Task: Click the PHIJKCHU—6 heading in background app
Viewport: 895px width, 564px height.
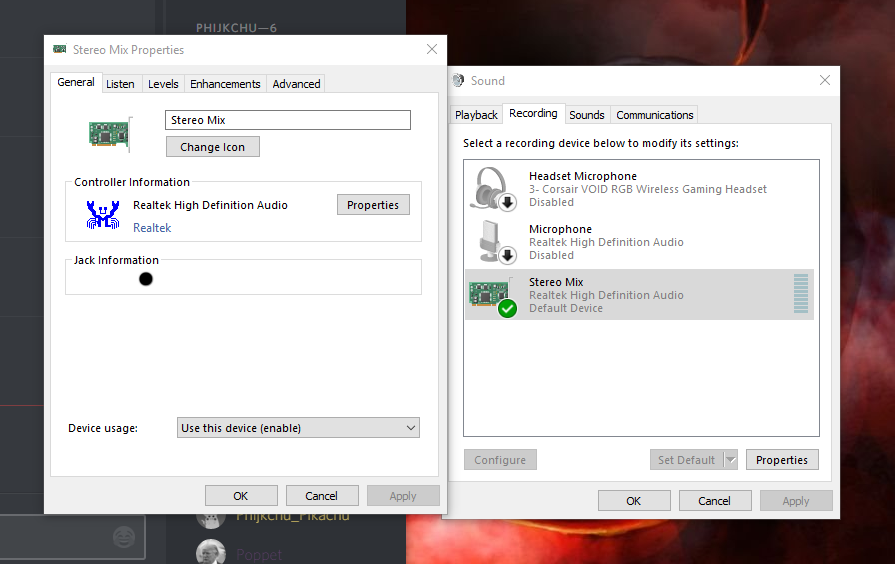Action: pos(236,28)
